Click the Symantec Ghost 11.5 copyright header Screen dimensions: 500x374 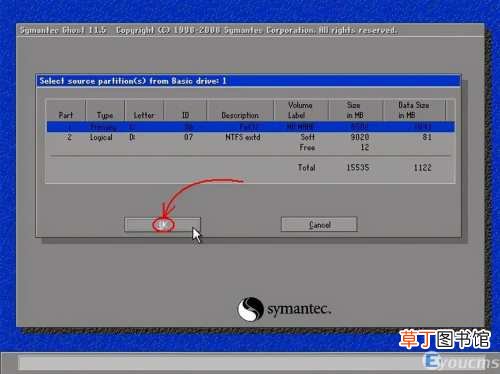coord(208,30)
